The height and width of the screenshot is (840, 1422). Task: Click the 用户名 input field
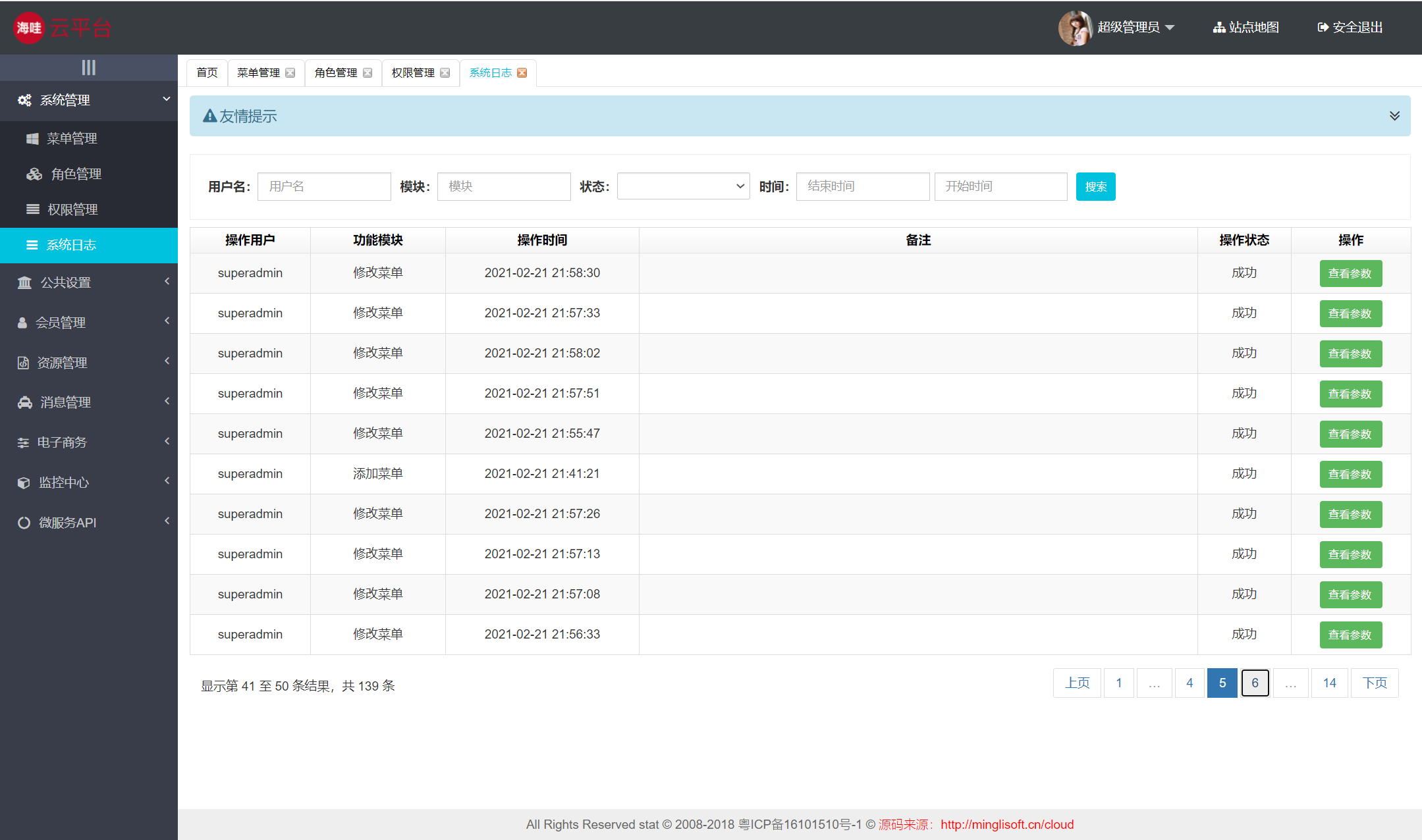coord(324,186)
